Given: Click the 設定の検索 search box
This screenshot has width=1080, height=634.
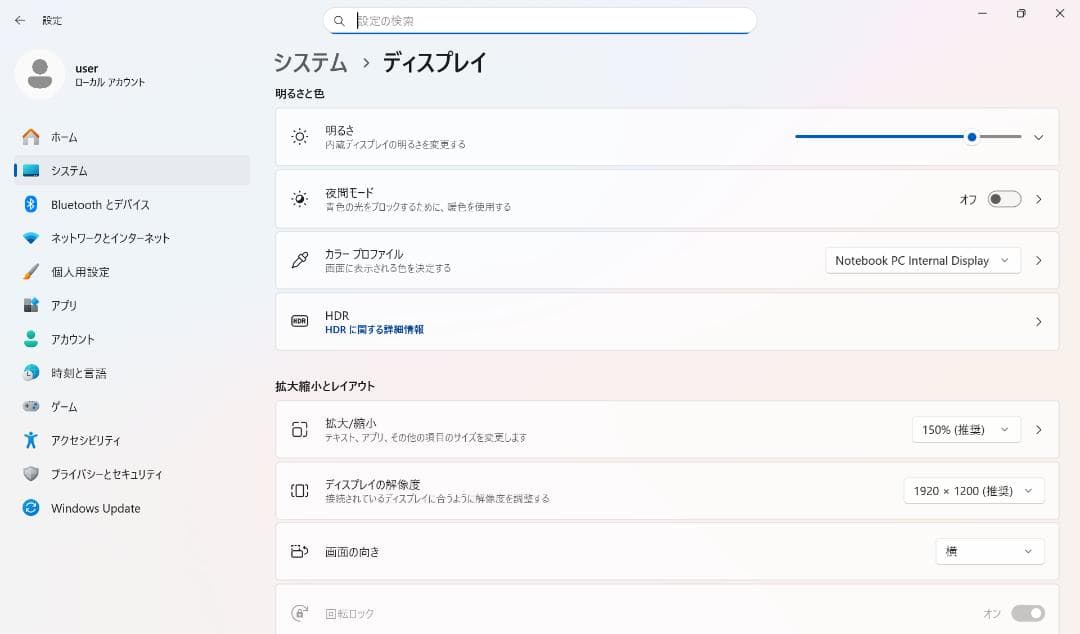Looking at the screenshot, I should (540, 20).
